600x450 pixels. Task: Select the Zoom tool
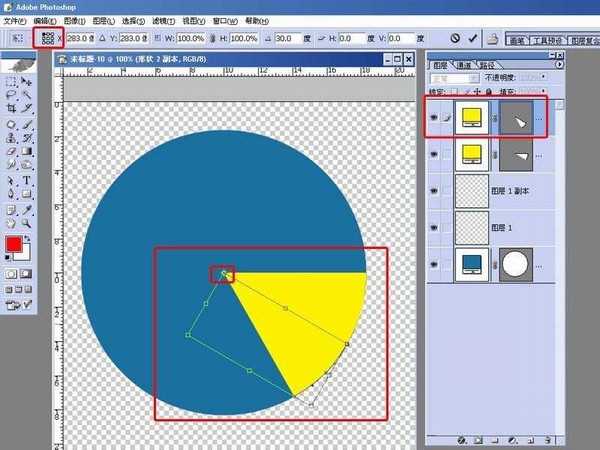[26, 223]
